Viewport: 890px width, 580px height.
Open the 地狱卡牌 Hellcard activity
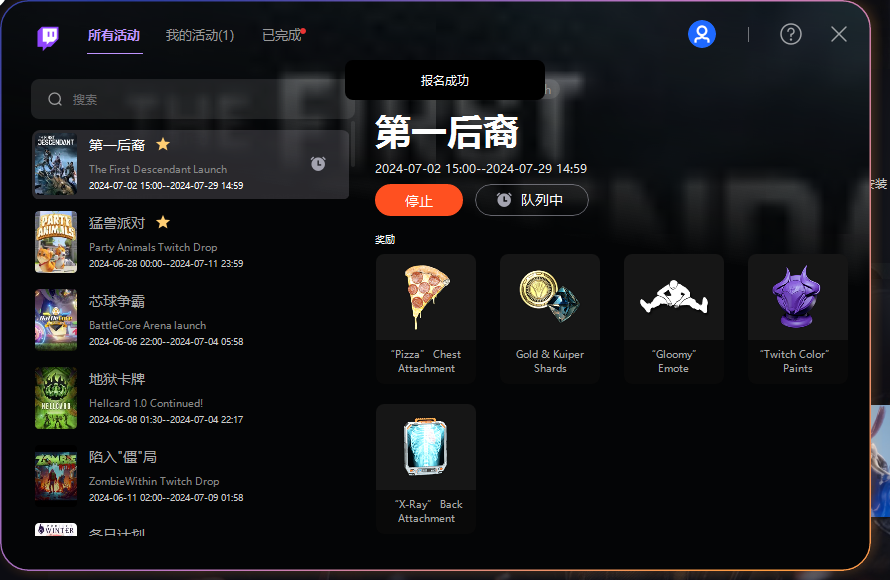coord(191,398)
